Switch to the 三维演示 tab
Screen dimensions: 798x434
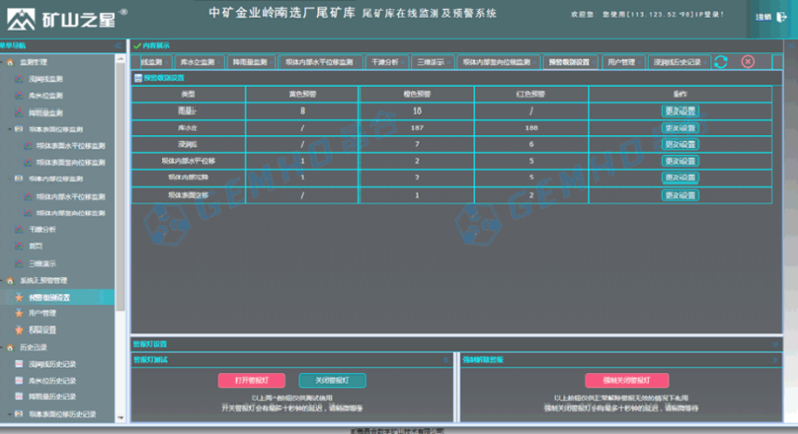click(x=432, y=62)
